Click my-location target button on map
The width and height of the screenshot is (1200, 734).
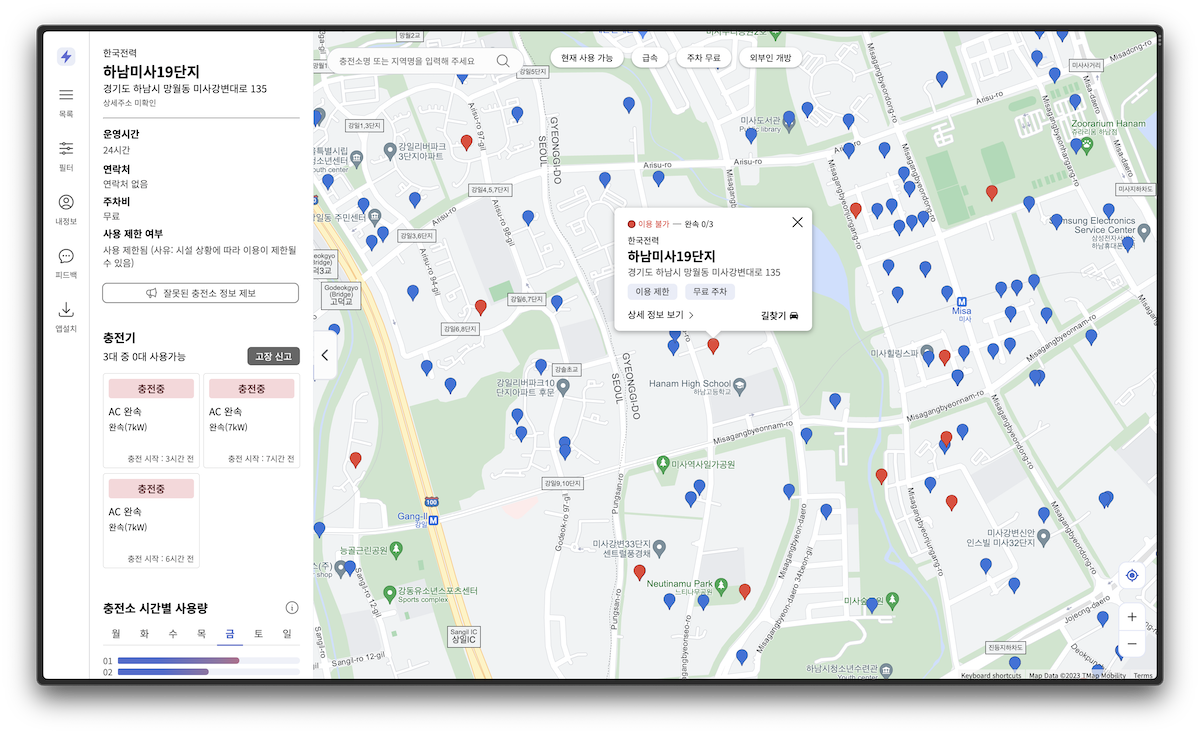[1132, 575]
